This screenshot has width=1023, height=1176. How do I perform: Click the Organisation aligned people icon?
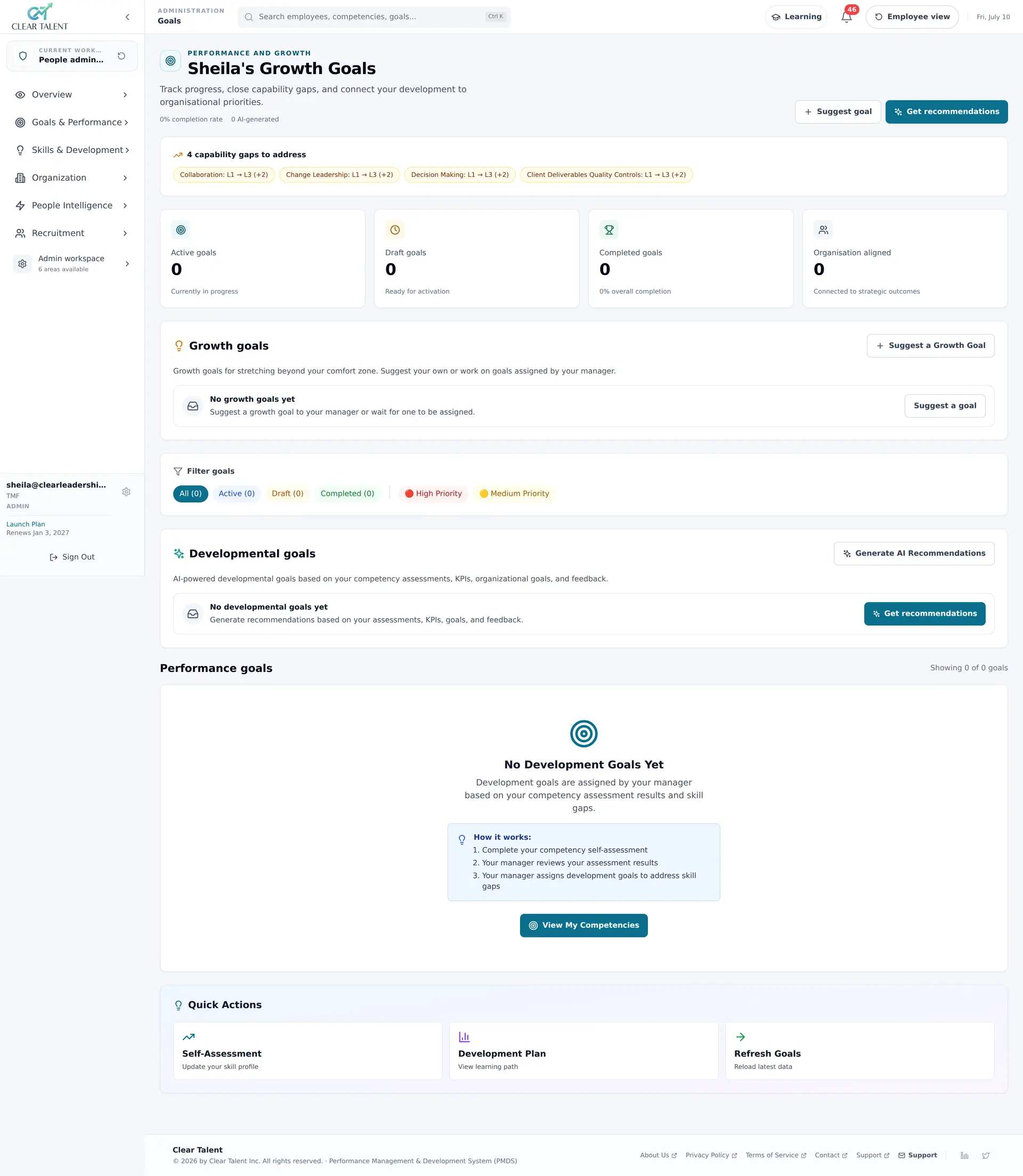(823, 230)
